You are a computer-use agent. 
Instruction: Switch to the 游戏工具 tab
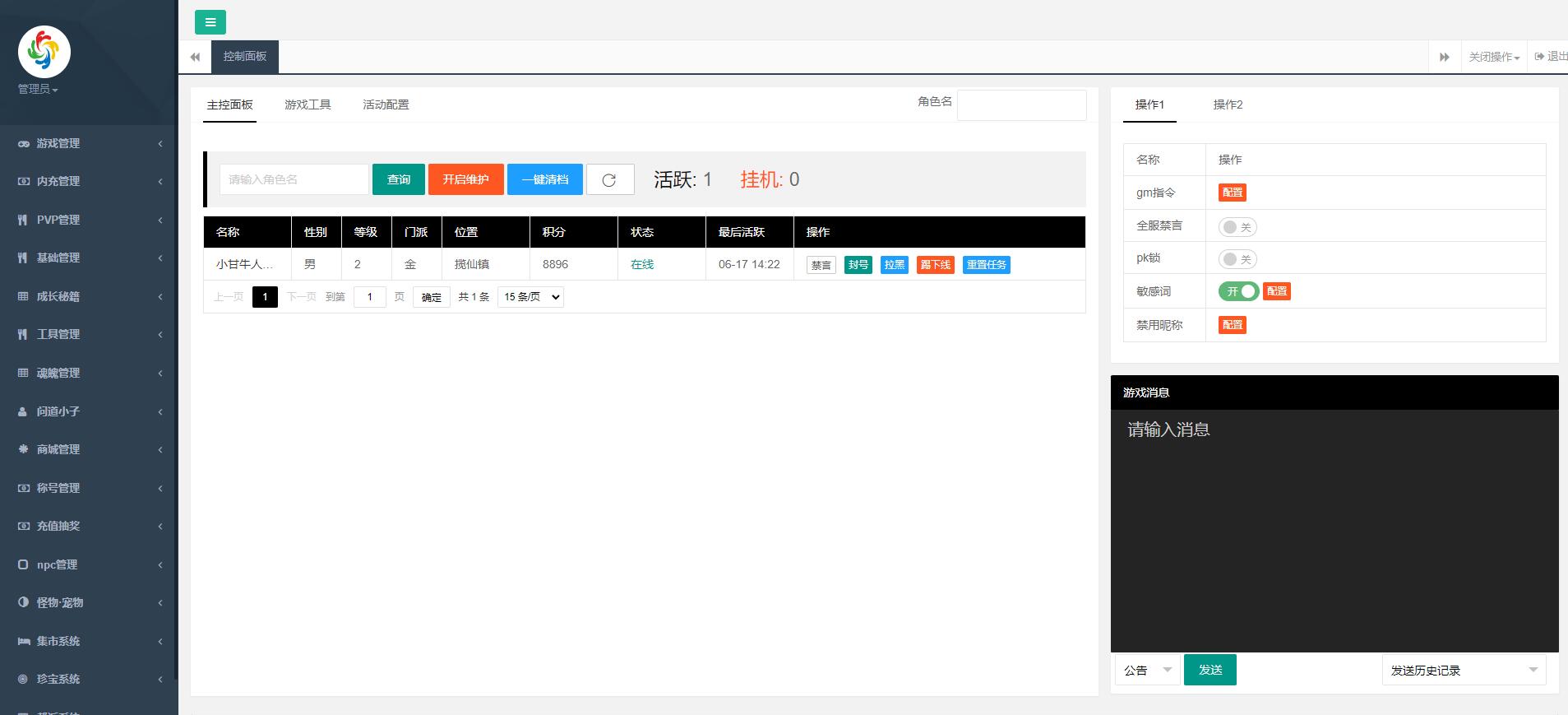[x=308, y=104]
